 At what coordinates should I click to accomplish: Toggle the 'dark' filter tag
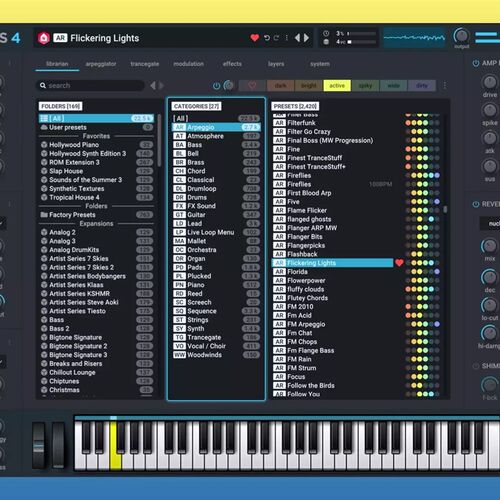click(281, 86)
